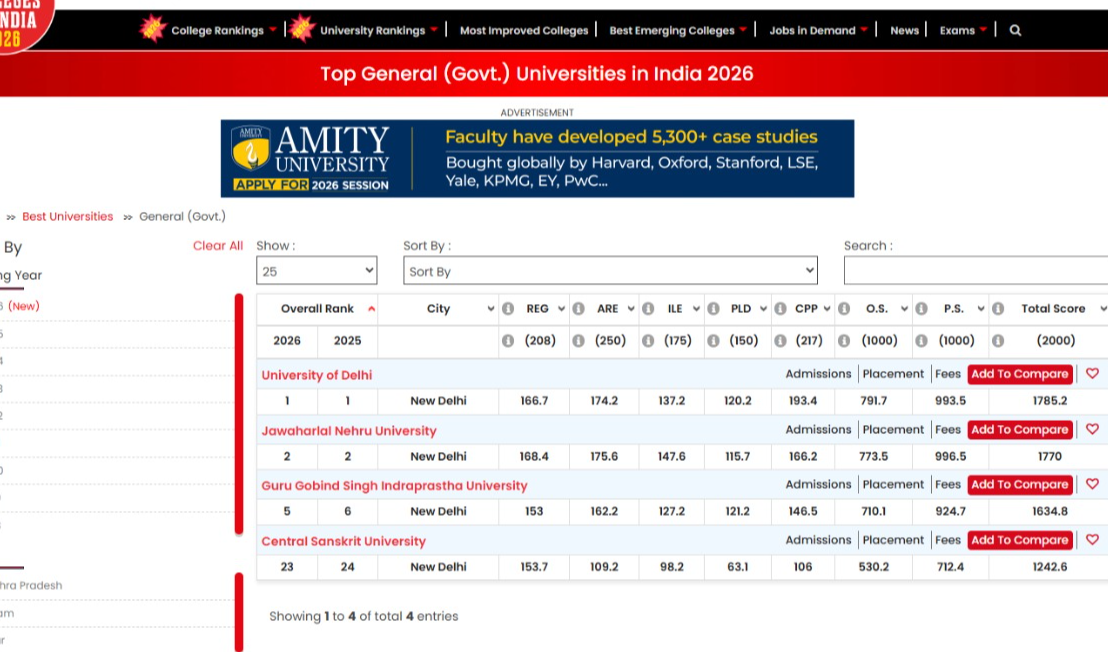View Placement for Guru Gobind Singh Indraprastha
1108x652 pixels.
(893, 485)
